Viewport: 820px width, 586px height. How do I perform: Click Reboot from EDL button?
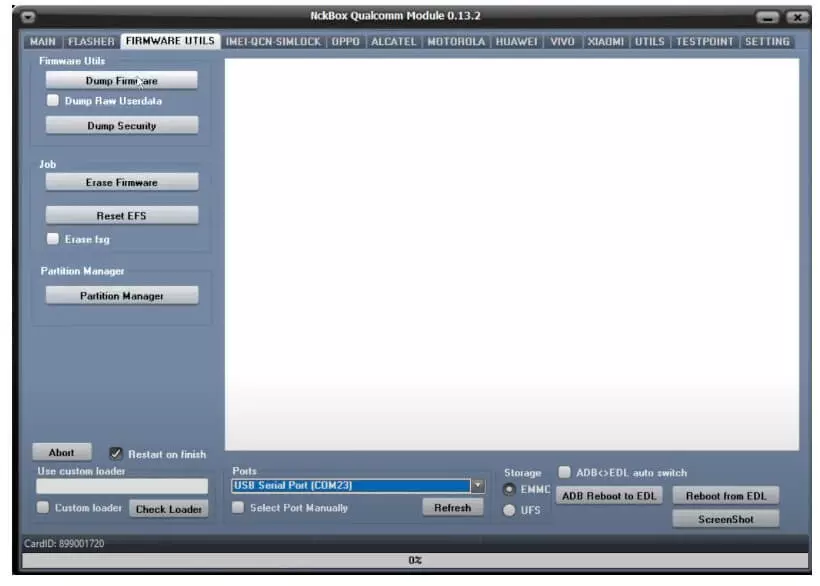tap(726, 496)
